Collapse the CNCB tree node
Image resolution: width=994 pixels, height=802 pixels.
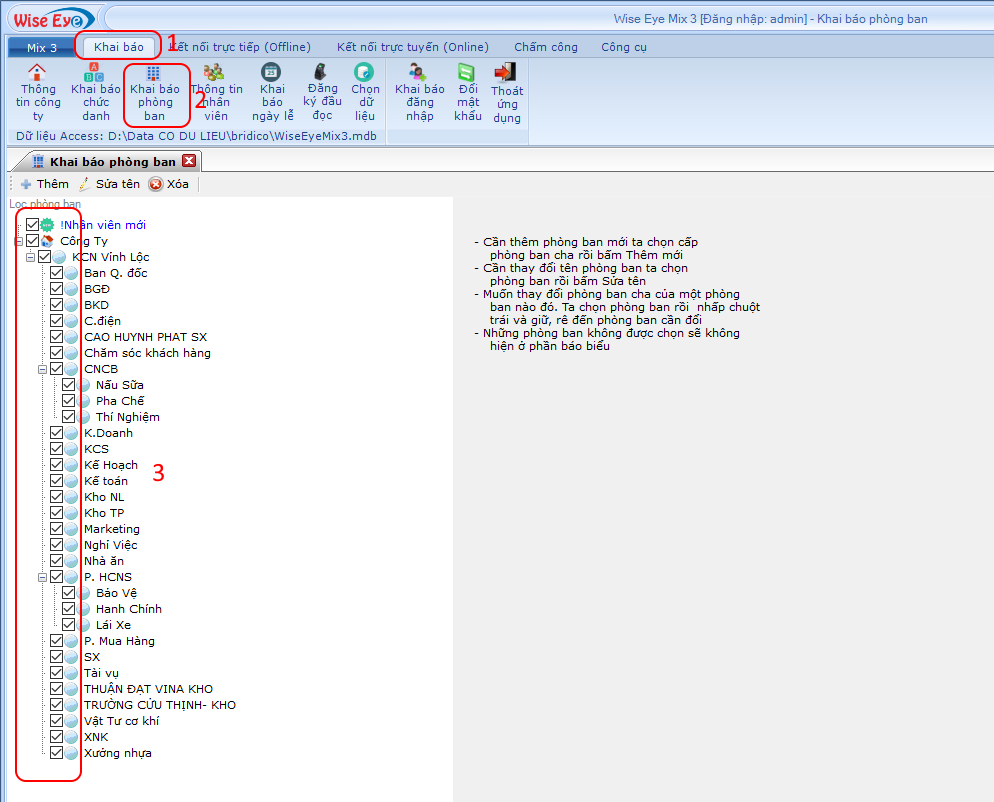(x=43, y=369)
